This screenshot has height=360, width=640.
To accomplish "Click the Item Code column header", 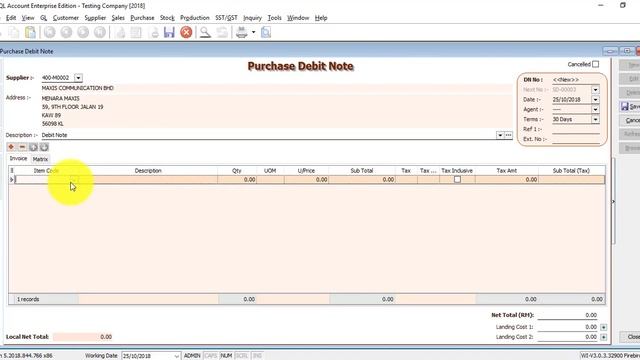I will pos(46,171).
